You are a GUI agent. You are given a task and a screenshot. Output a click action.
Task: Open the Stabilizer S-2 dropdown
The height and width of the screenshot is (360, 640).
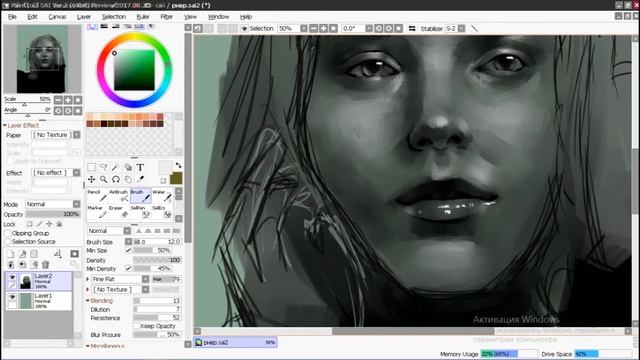[x=461, y=29]
